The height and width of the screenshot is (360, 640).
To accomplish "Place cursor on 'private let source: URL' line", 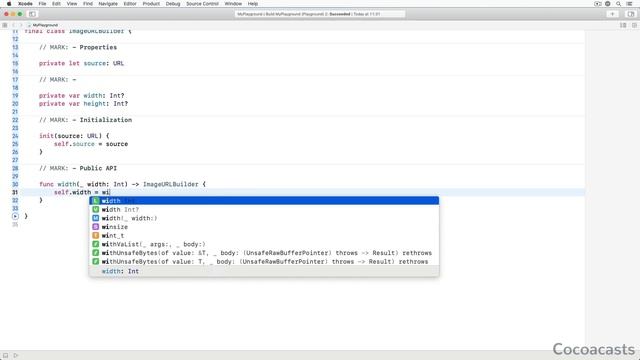I will (81, 63).
